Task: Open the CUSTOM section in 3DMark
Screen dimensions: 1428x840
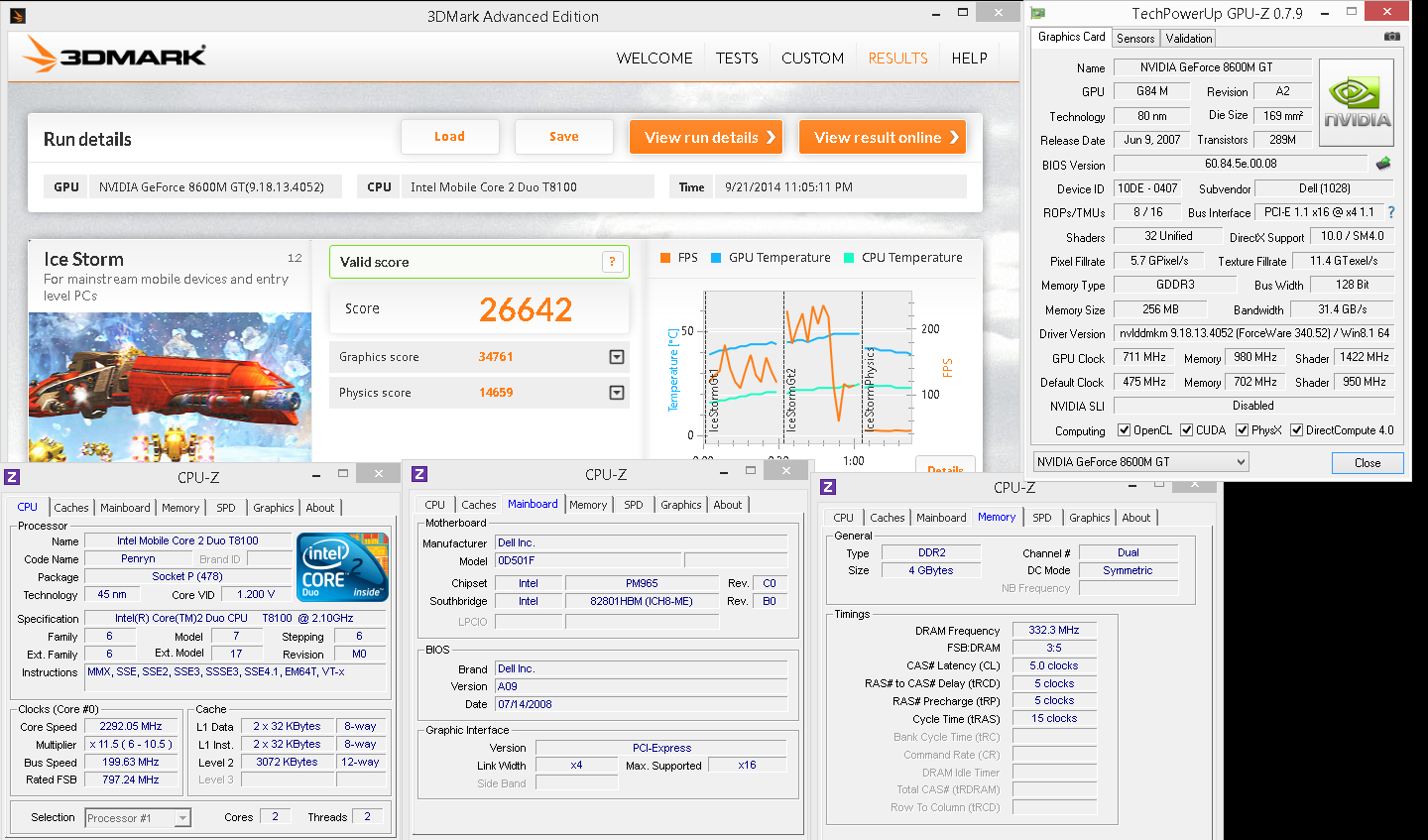Action: (x=812, y=59)
